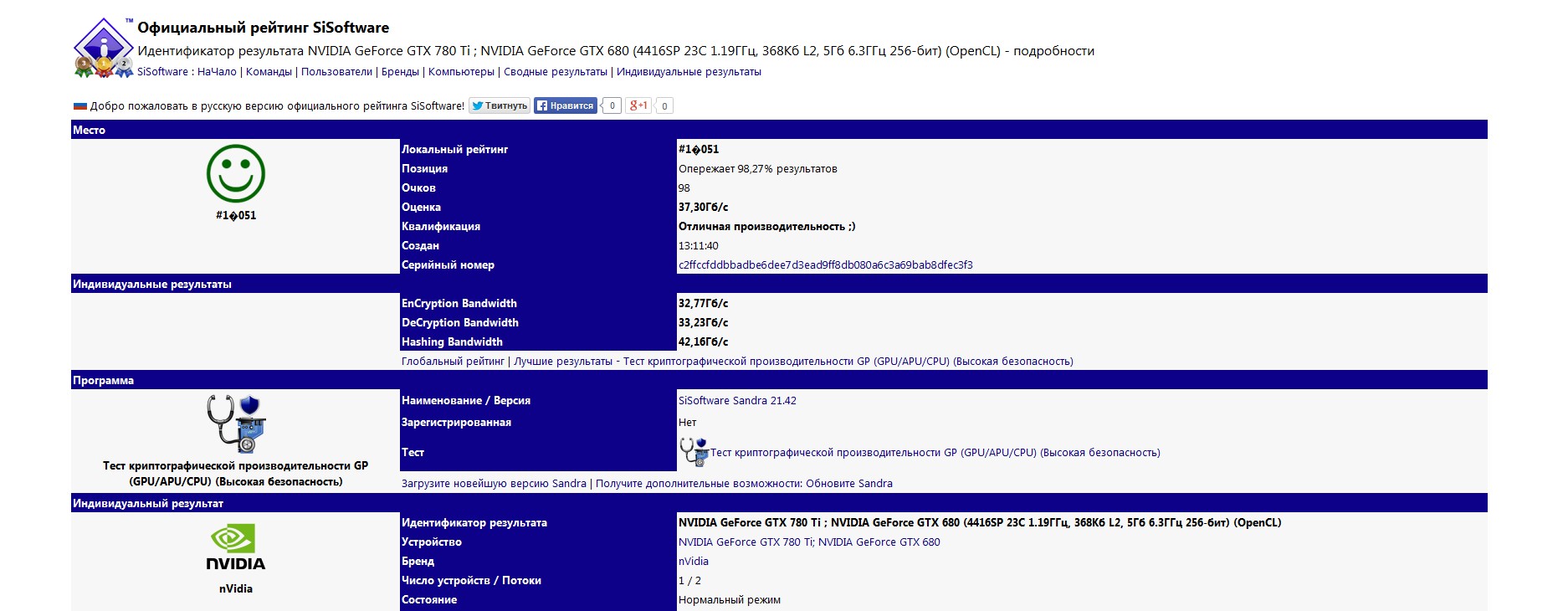1568x611 pixels.
Task: Go to the Команды navigation link
Action: coord(269,72)
